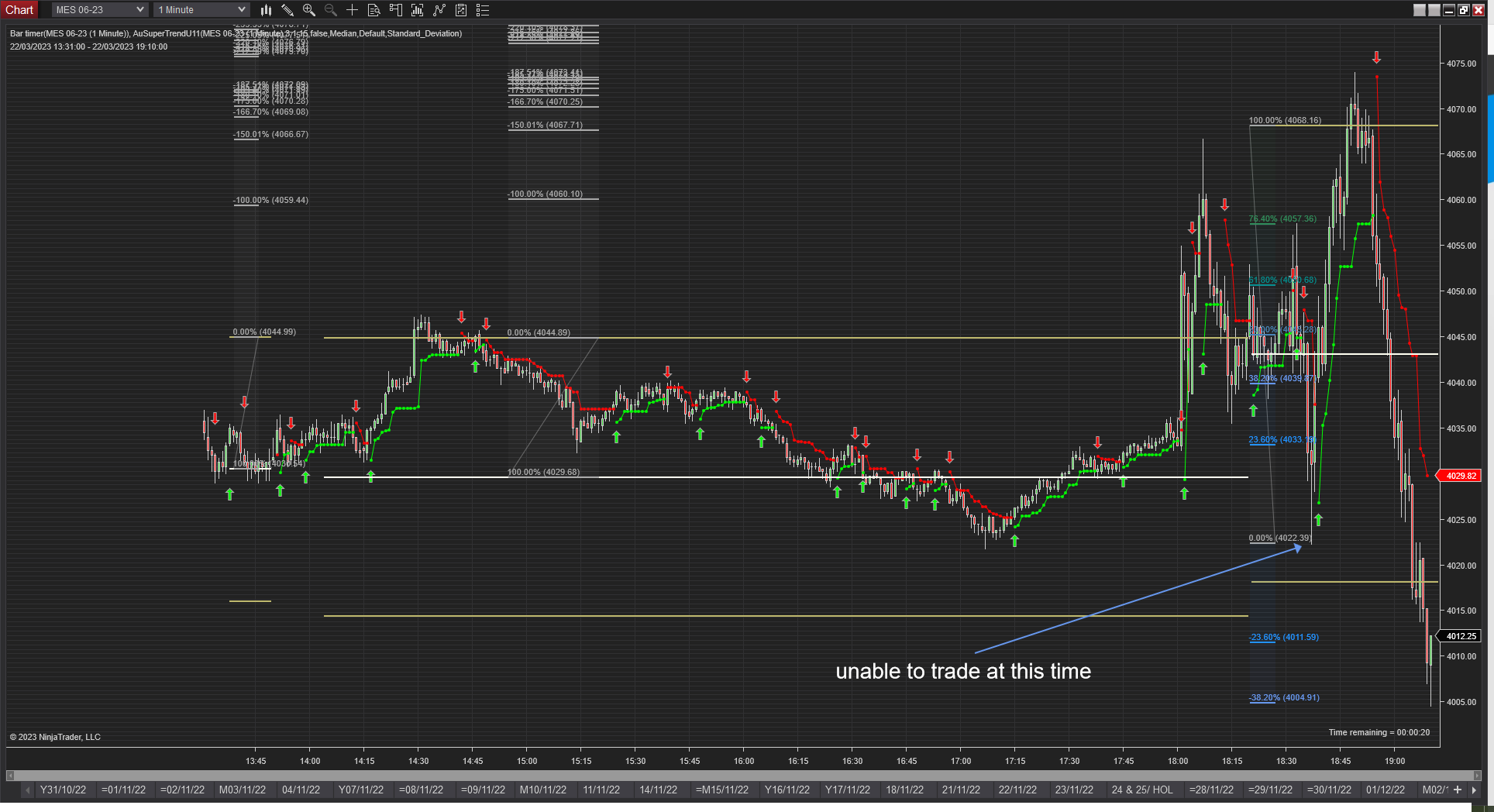Click the 4029.82 red price marker
The height and width of the screenshot is (812, 1494).
click(x=1460, y=476)
